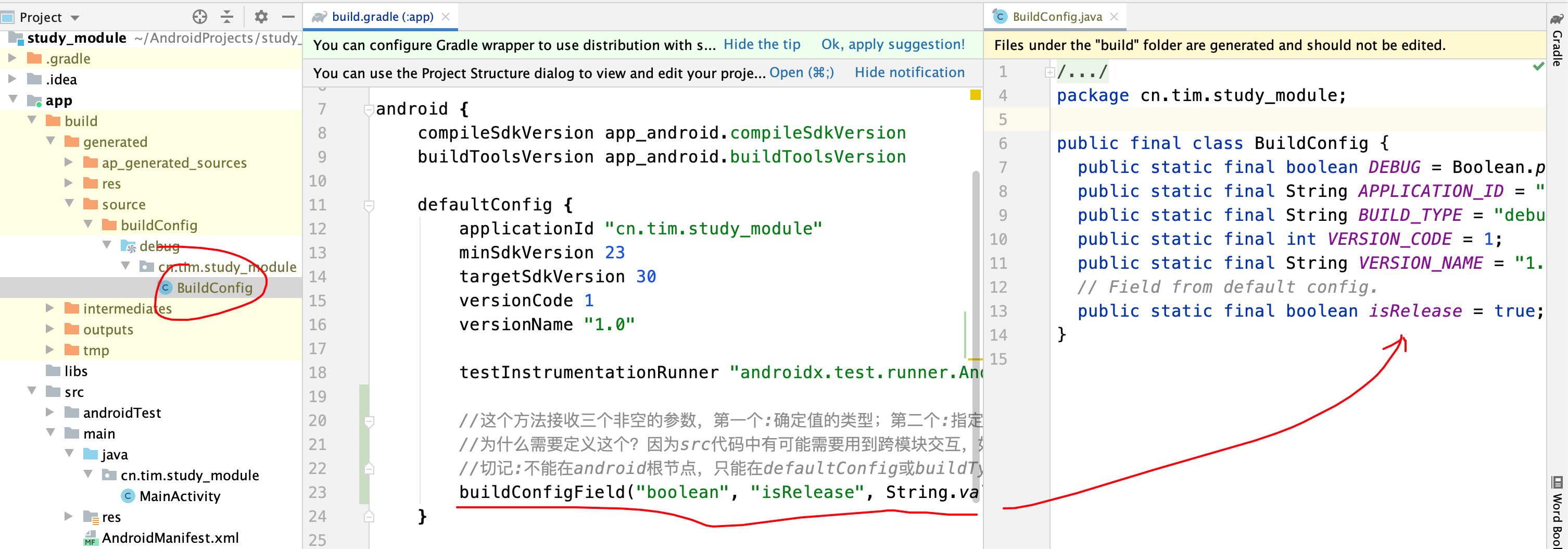Click 'Ok, apply suggestion!' link
1568x549 pixels.
tap(892, 44)
